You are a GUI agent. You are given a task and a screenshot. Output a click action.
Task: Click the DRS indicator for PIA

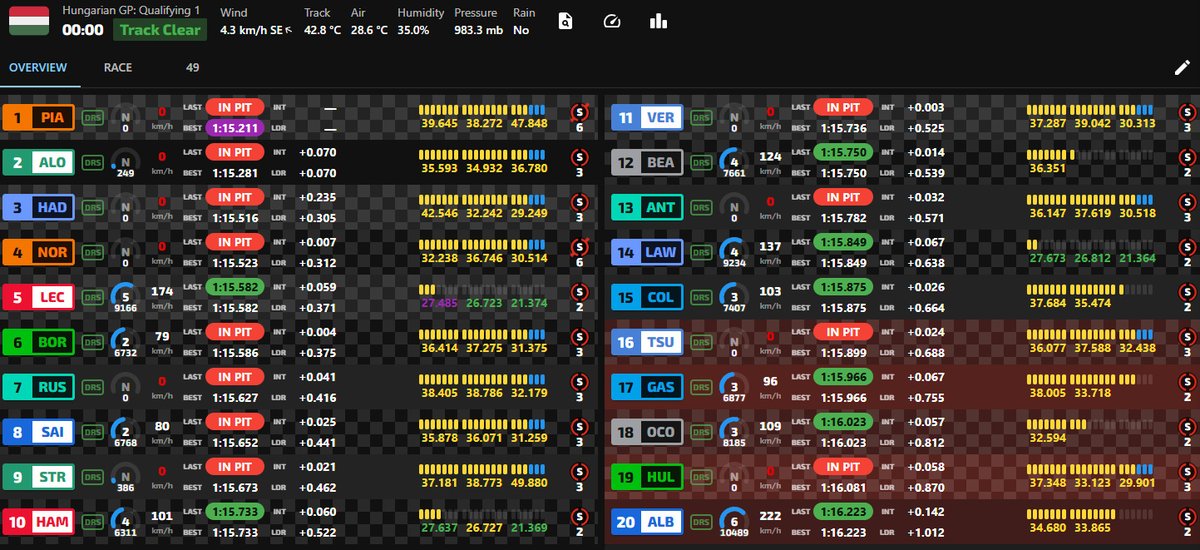(x=93, y=118)
